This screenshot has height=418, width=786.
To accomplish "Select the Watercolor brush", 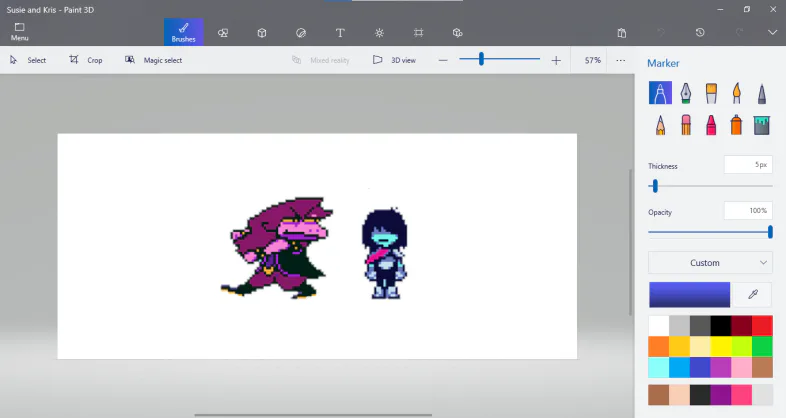I will pos(736,93).
